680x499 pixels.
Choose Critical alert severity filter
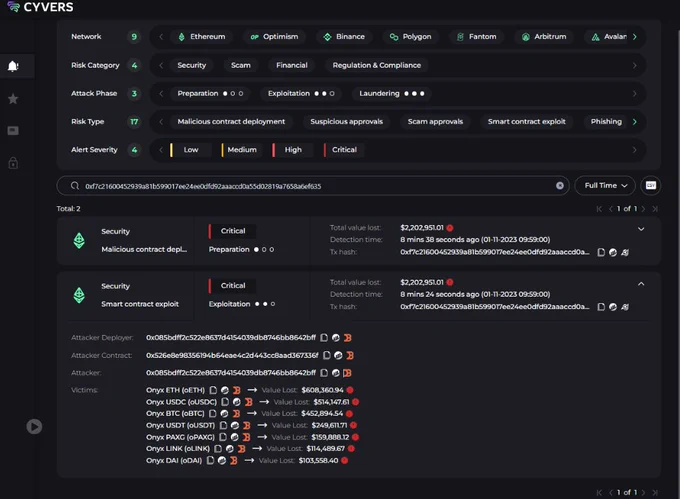click(344, 150)
